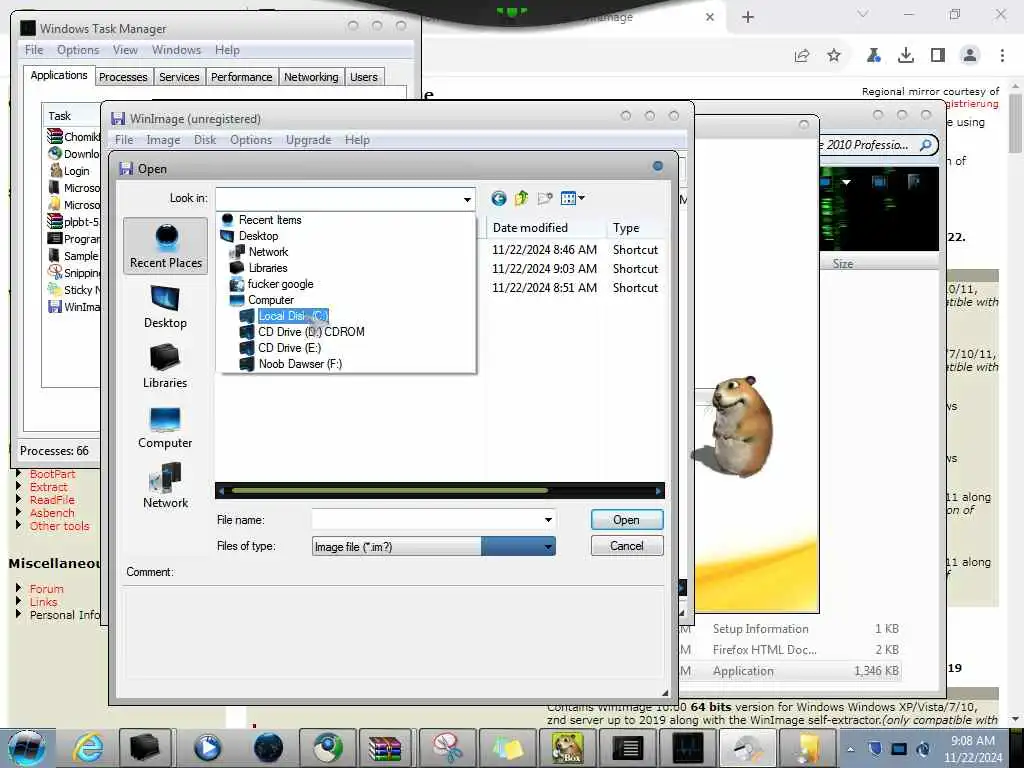The width and height of the screenshot is (1024, 768).
Task: Select Libraries in the places sidebar
Action: [165, 367]
